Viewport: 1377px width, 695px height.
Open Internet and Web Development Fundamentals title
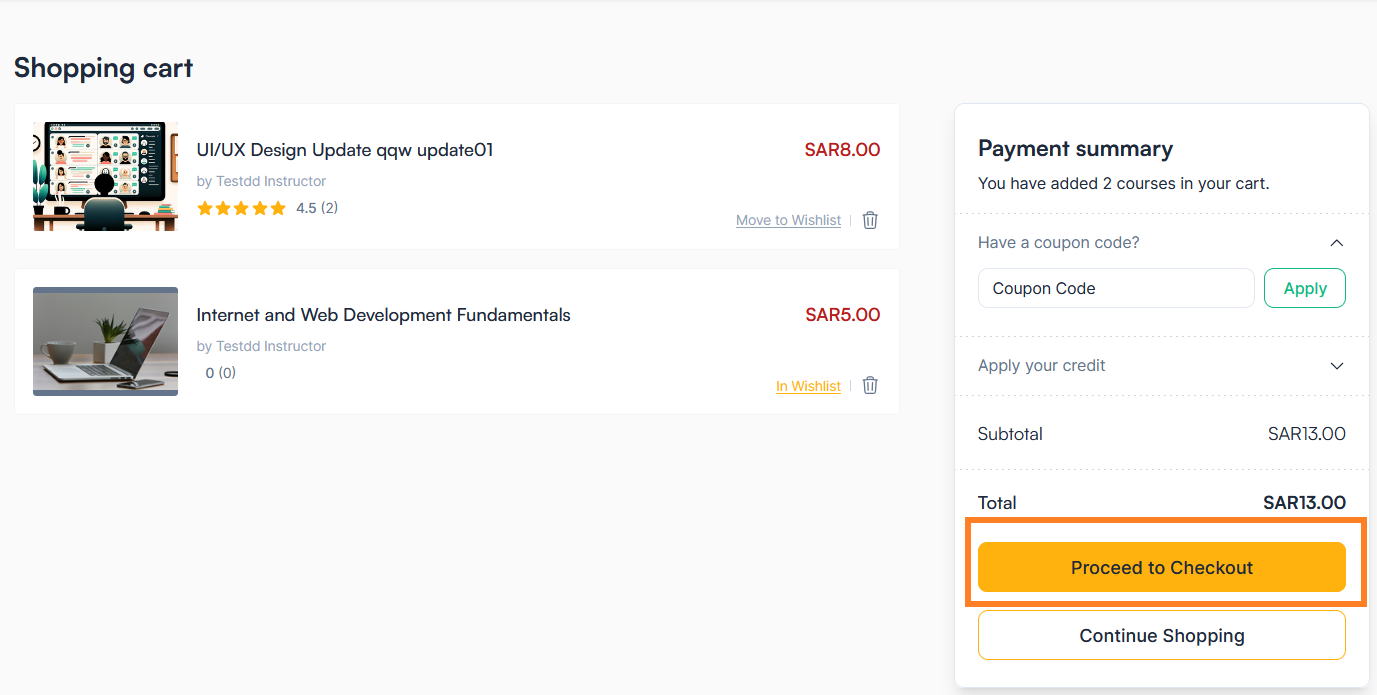383,315
